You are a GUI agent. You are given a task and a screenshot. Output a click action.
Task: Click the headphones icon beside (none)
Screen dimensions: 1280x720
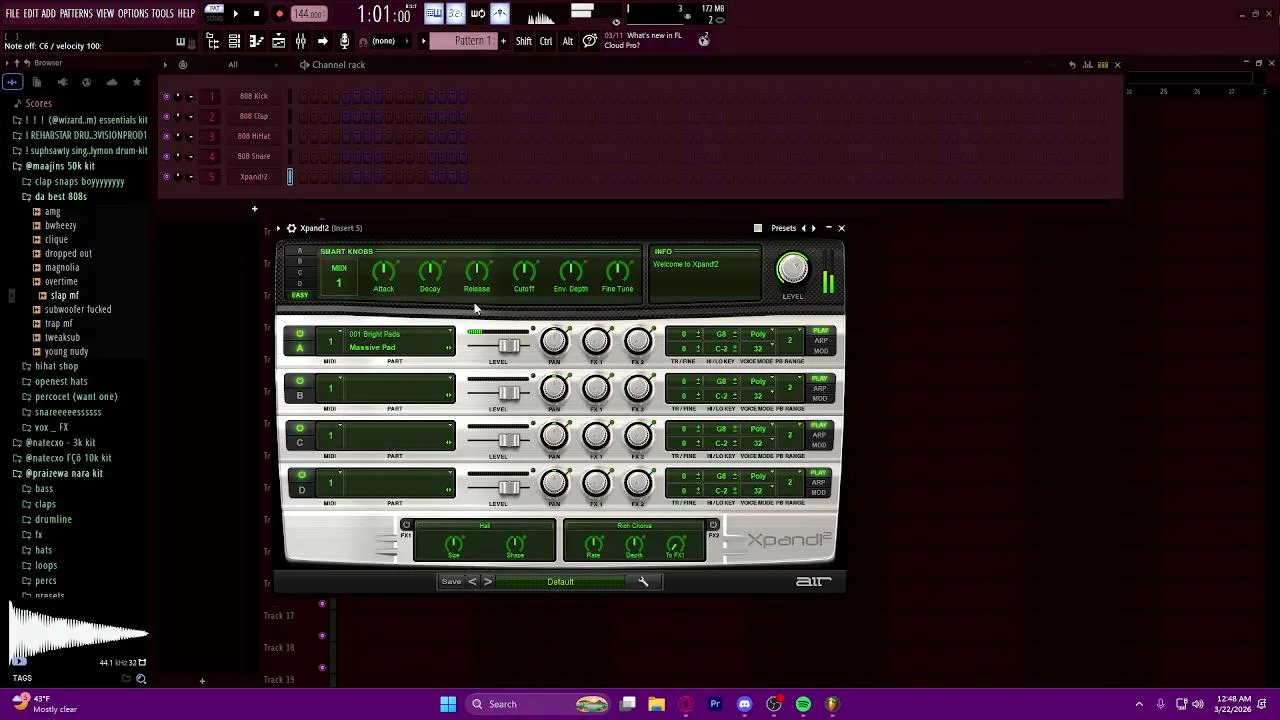pos(364,41)
